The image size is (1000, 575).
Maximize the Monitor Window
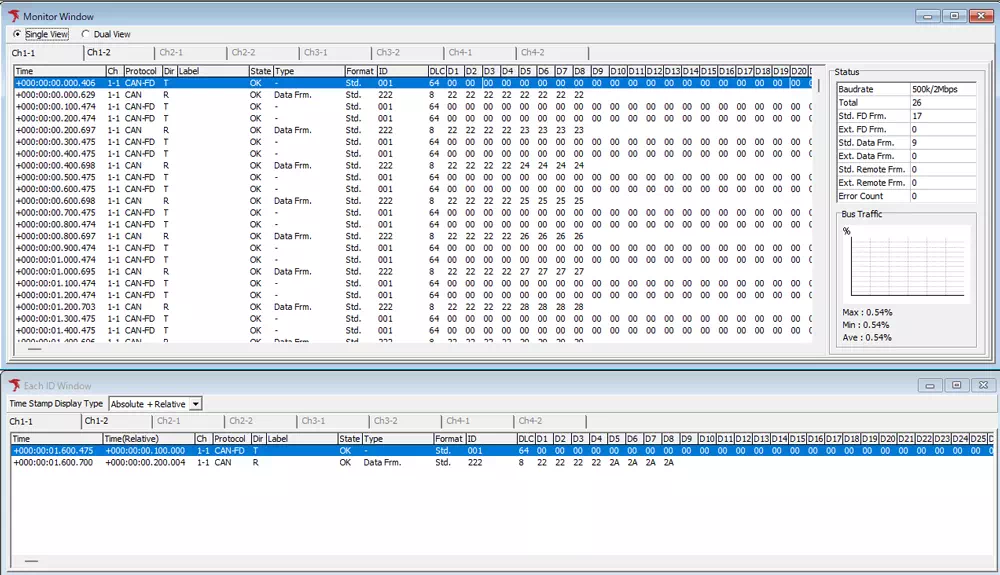click(x=954, y=15)
